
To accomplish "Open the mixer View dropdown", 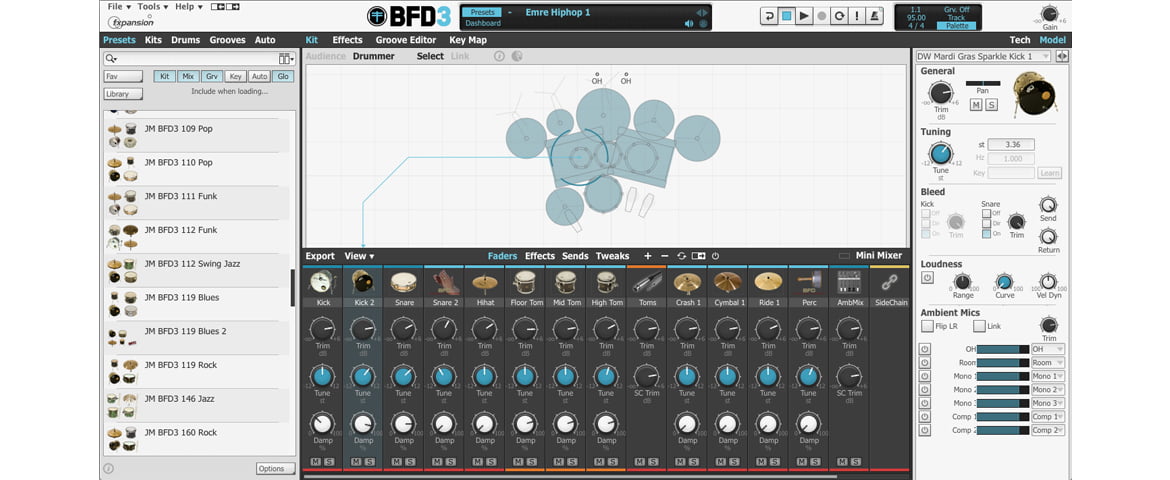I will coord(359,256).
